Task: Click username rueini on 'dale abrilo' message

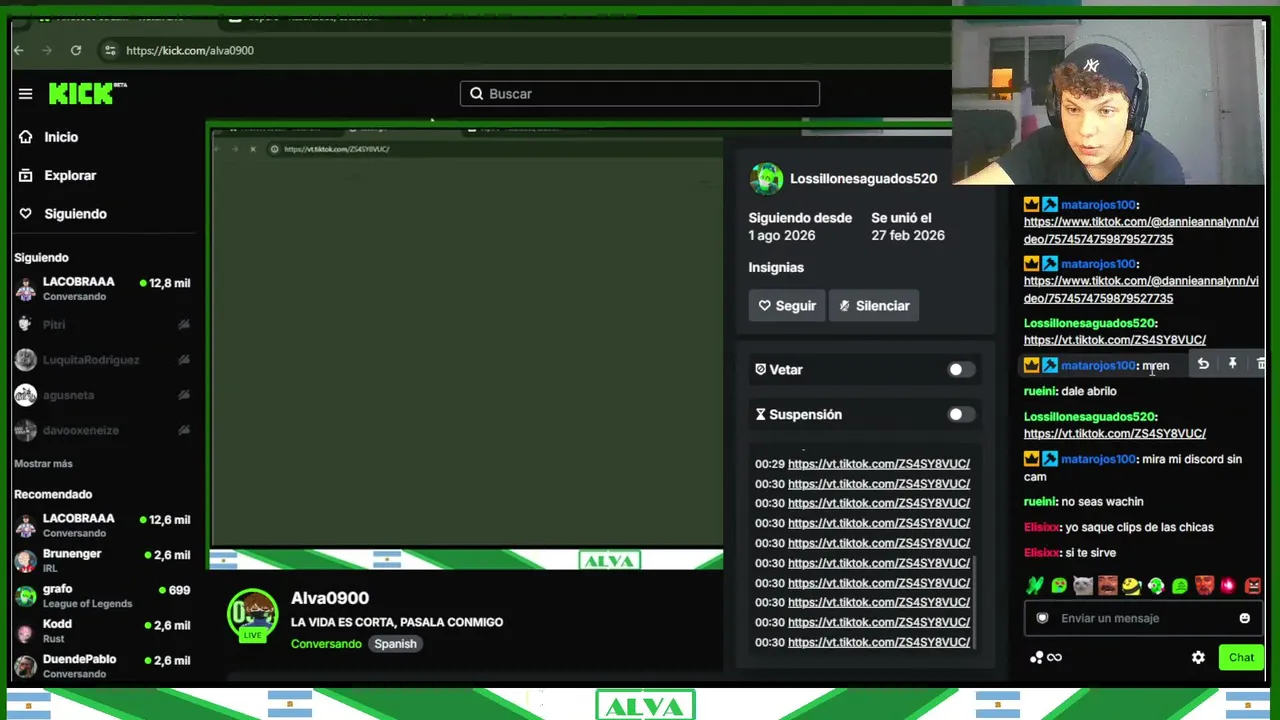Action: [1040, 391]
